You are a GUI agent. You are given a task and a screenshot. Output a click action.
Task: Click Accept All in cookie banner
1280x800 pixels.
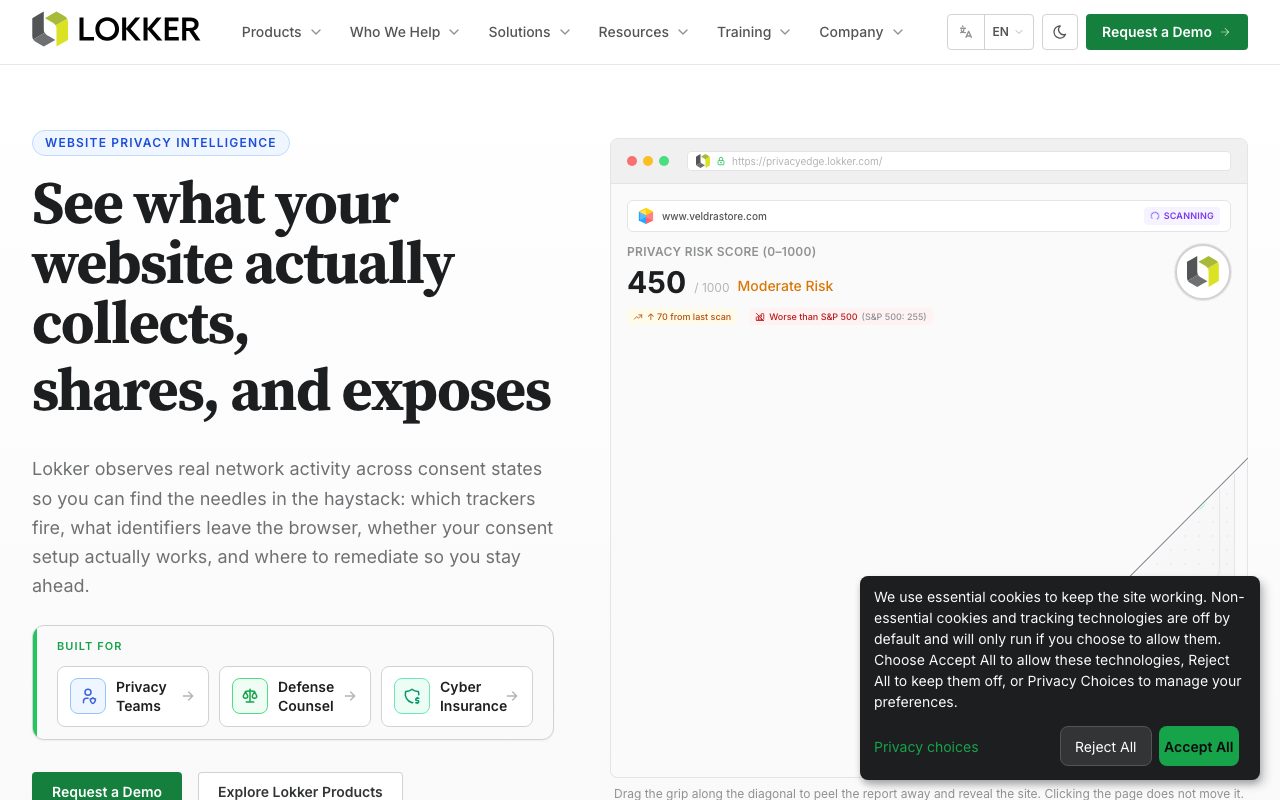[x=1199, y=747]
